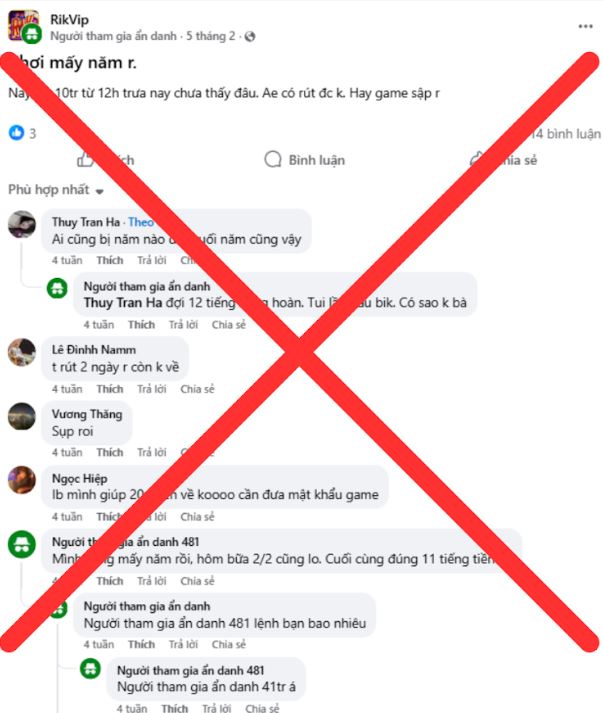Open Thuy Tran Ha's profile picture

click(x=22, y=224)
